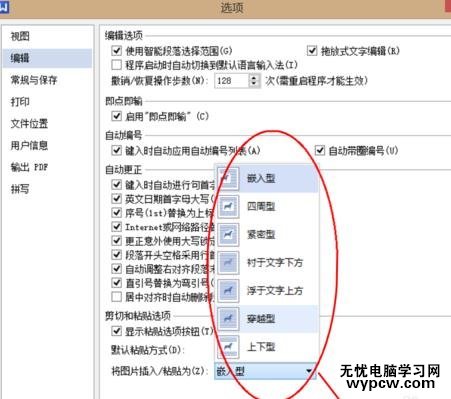Toggle 显示粘贴选项按钮(T) checkbox
Image resolution: width=451 pixels, height=399 pixels.
[x=116, y=331]
